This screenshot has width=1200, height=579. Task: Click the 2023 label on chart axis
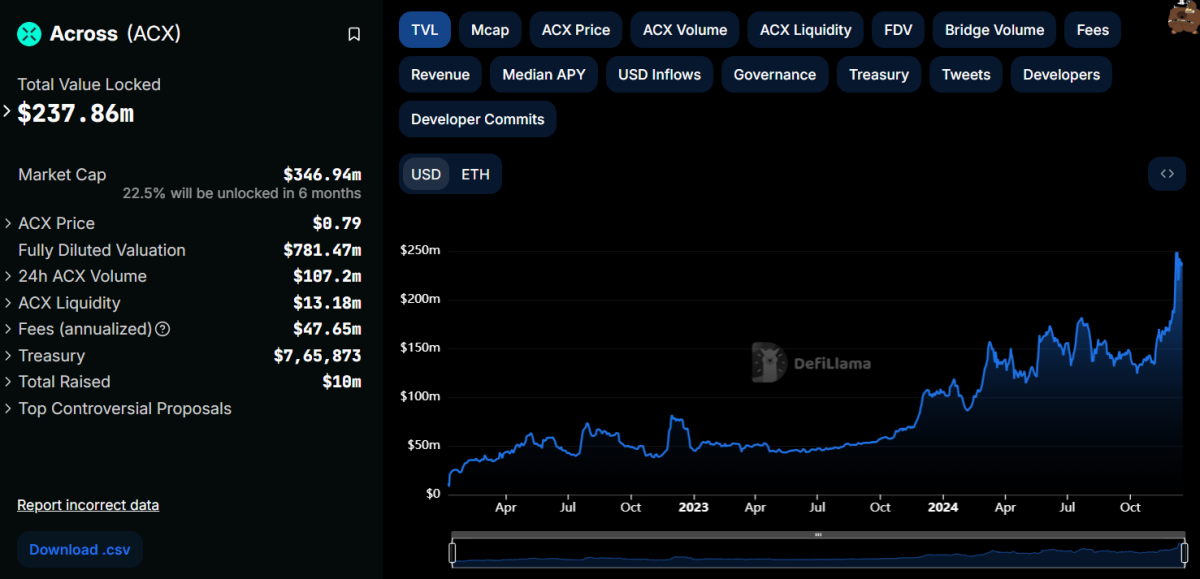pyautogui.click(x=693, y=507)
